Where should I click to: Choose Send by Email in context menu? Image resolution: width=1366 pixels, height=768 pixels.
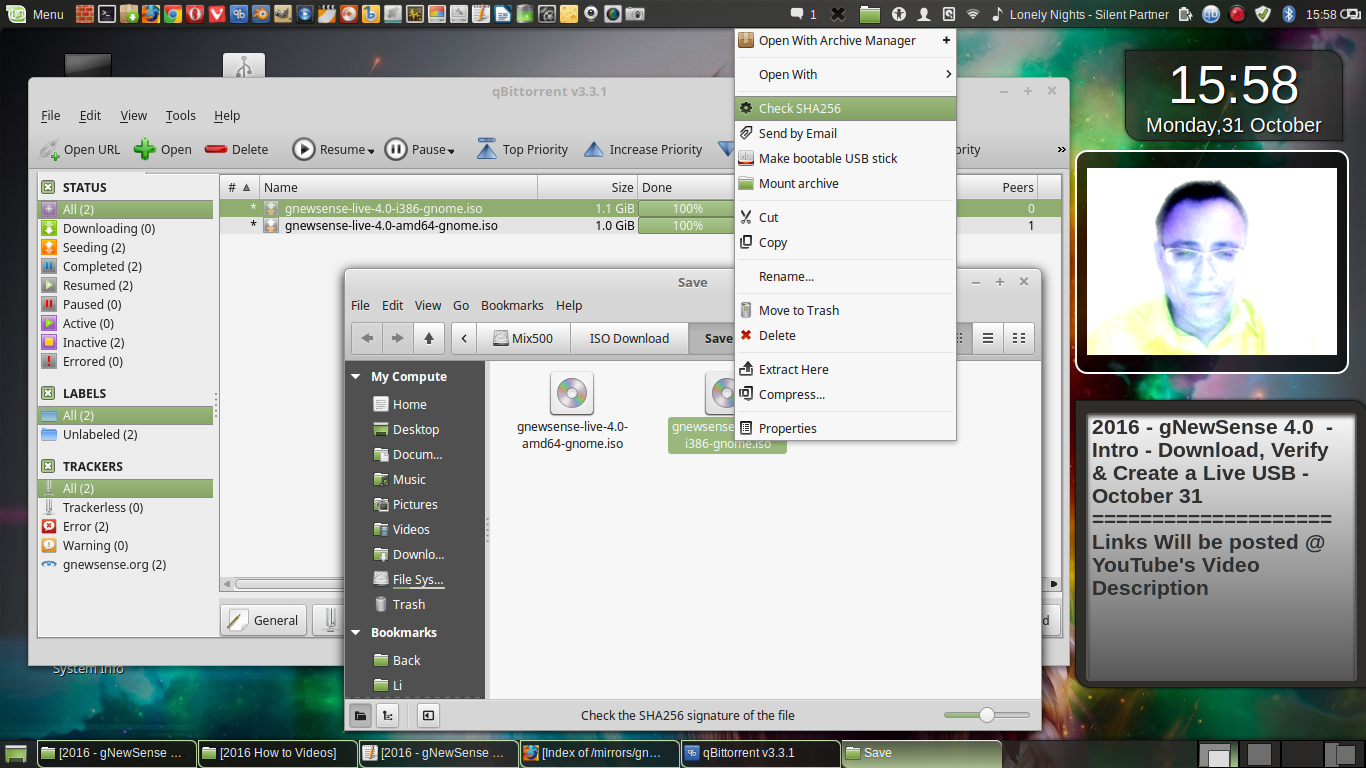point(845,133)
